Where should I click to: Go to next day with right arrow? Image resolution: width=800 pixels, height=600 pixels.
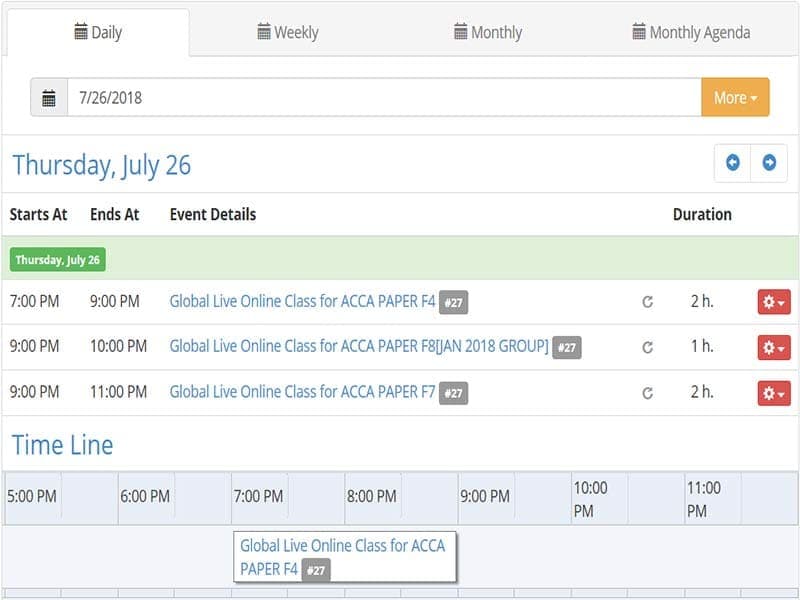(769, 163)
